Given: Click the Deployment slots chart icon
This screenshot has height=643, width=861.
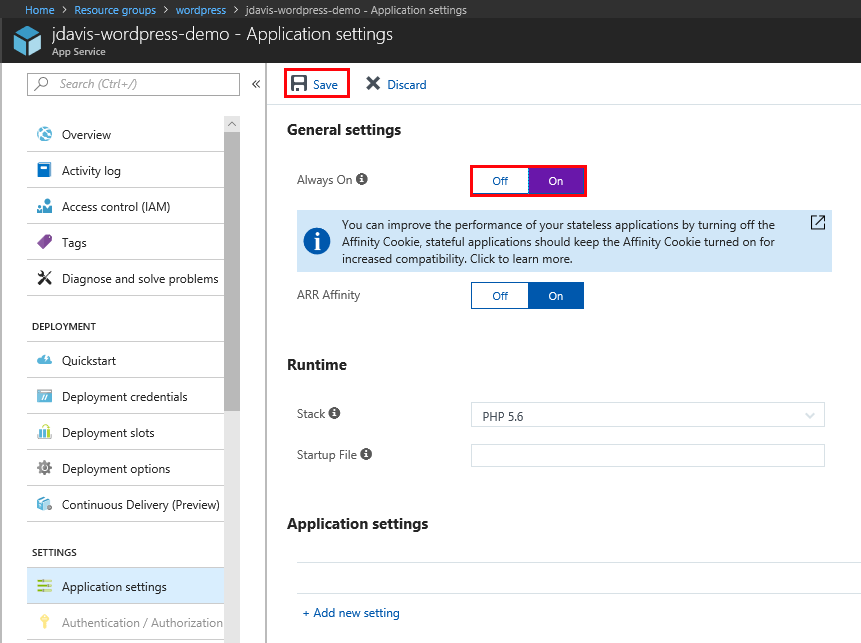Looking at the screenshot, I should [44, 432].
